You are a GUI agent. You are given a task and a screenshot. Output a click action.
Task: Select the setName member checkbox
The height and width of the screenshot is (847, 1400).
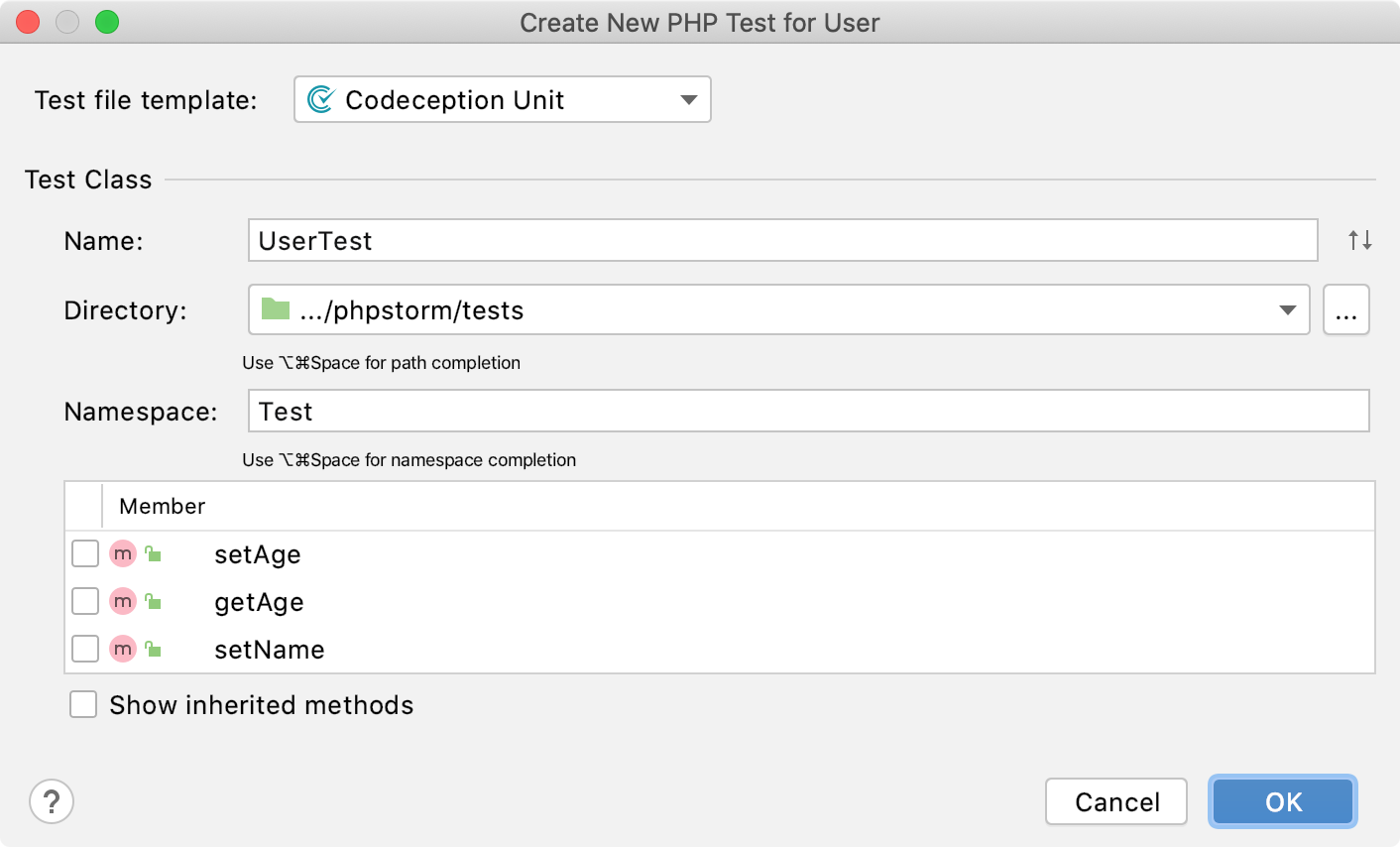pyautogui.click(x=84, y=649)
